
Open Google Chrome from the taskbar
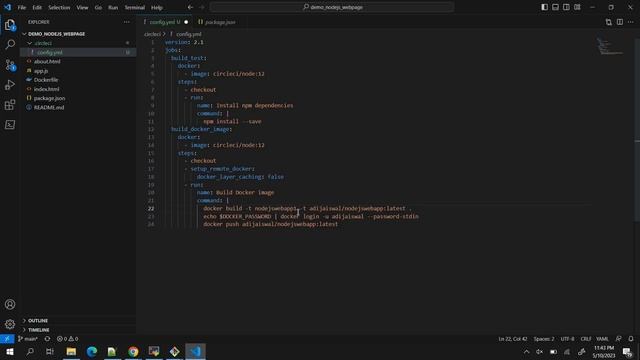click(x=133, y=351)
